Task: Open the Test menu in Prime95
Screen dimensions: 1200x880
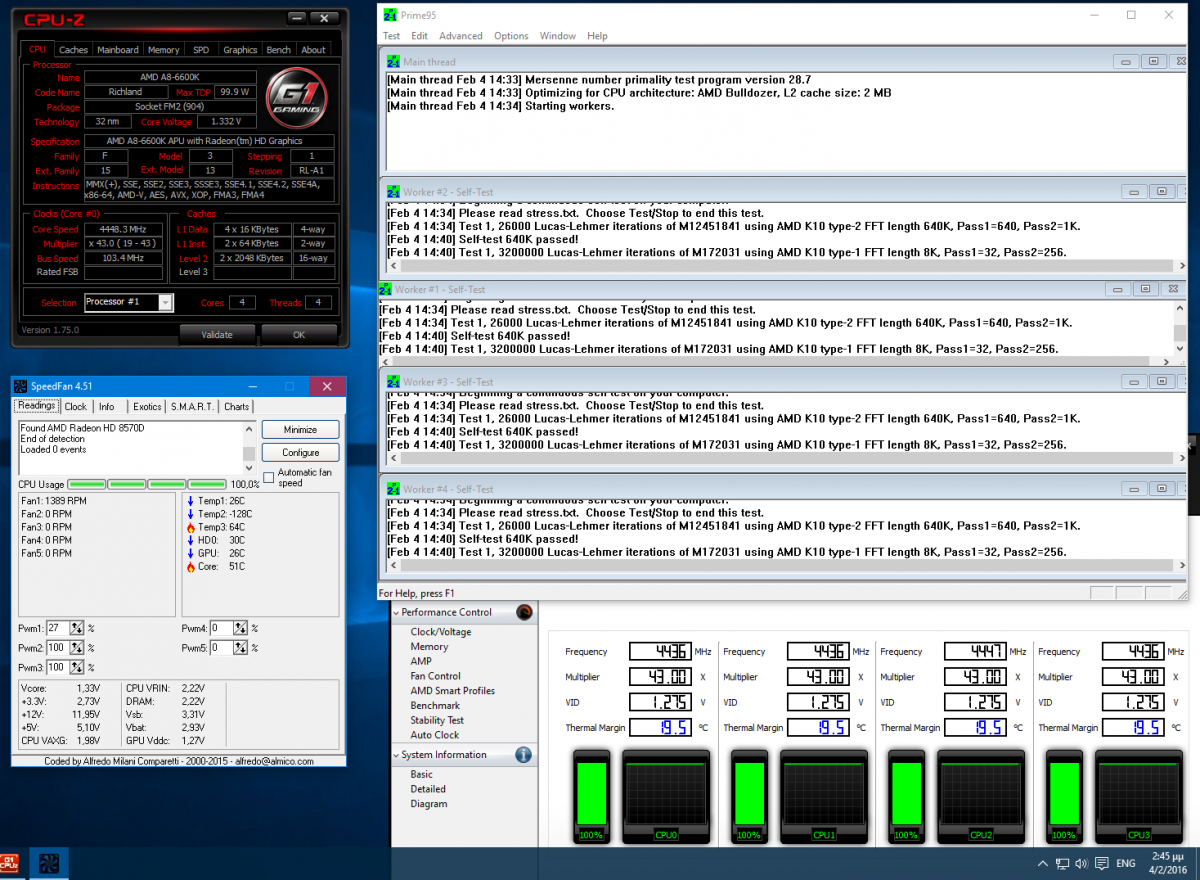Action: 392,36
